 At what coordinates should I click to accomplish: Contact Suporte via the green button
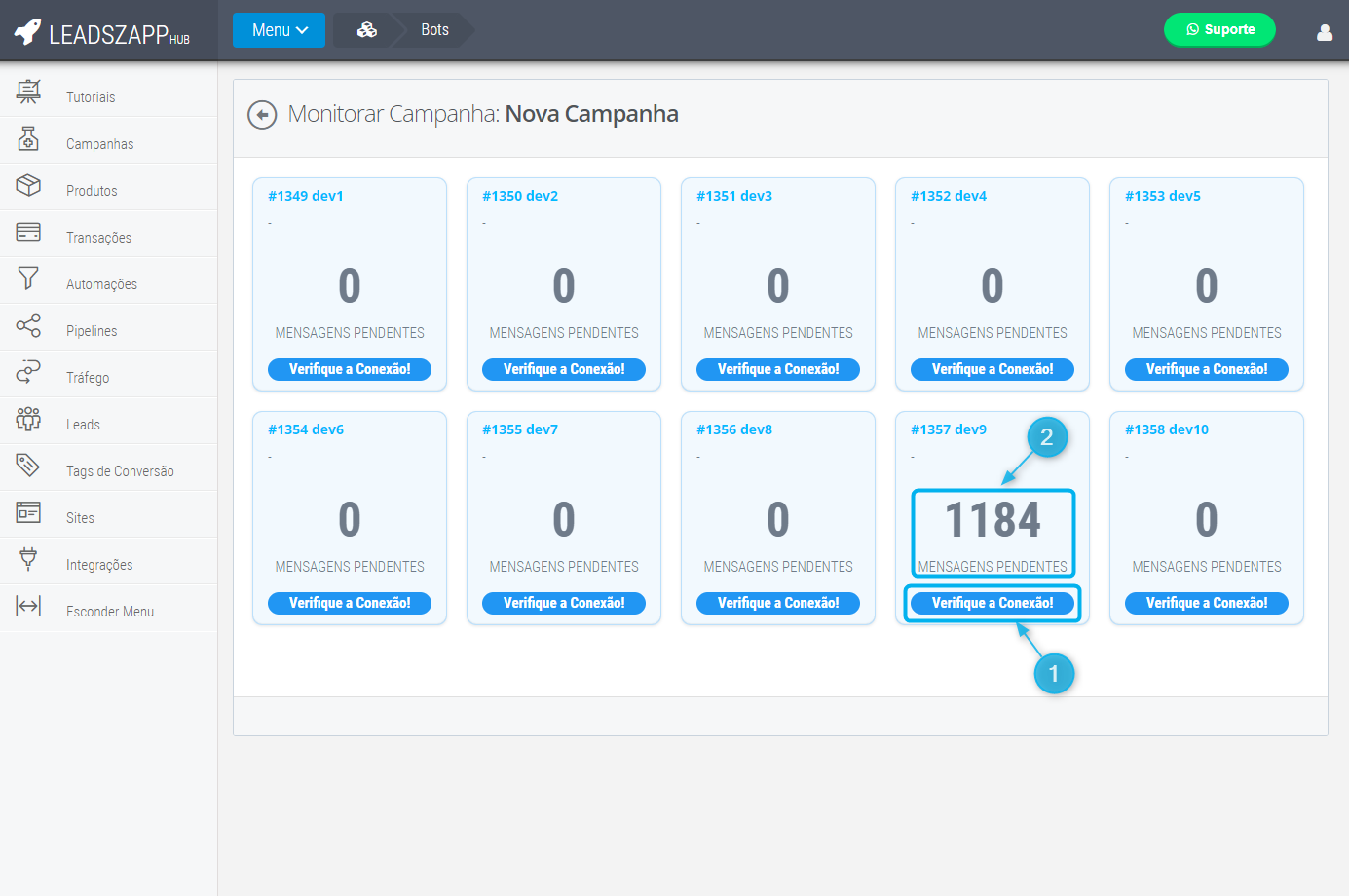(x=1219, y=29)
